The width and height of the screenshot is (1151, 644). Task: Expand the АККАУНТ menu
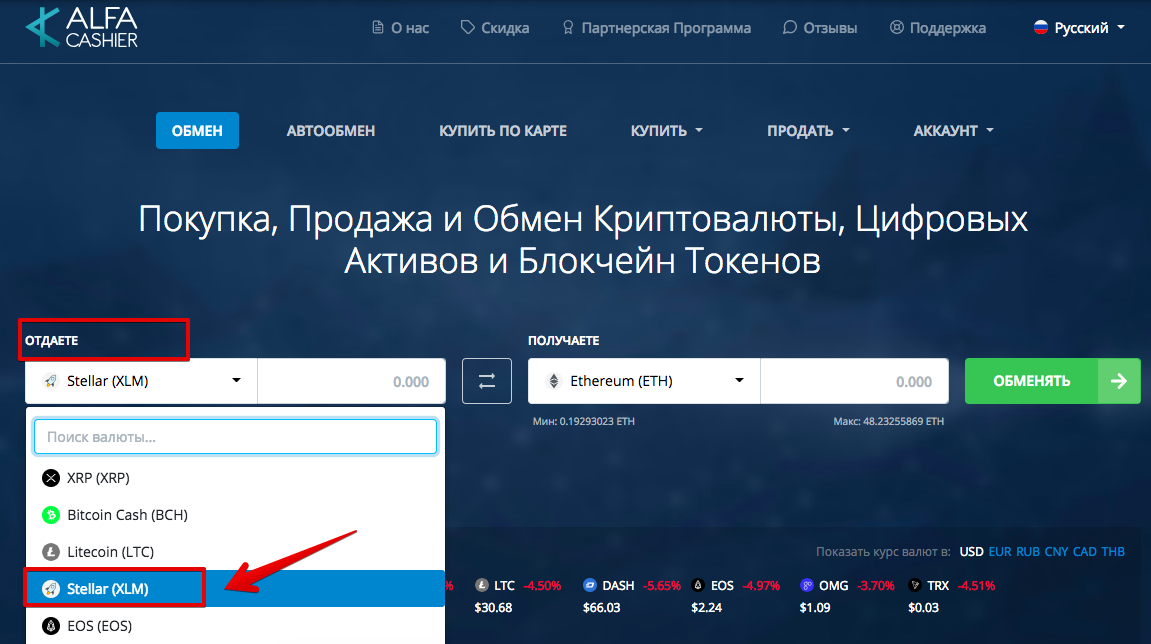(x=954, y=131)
